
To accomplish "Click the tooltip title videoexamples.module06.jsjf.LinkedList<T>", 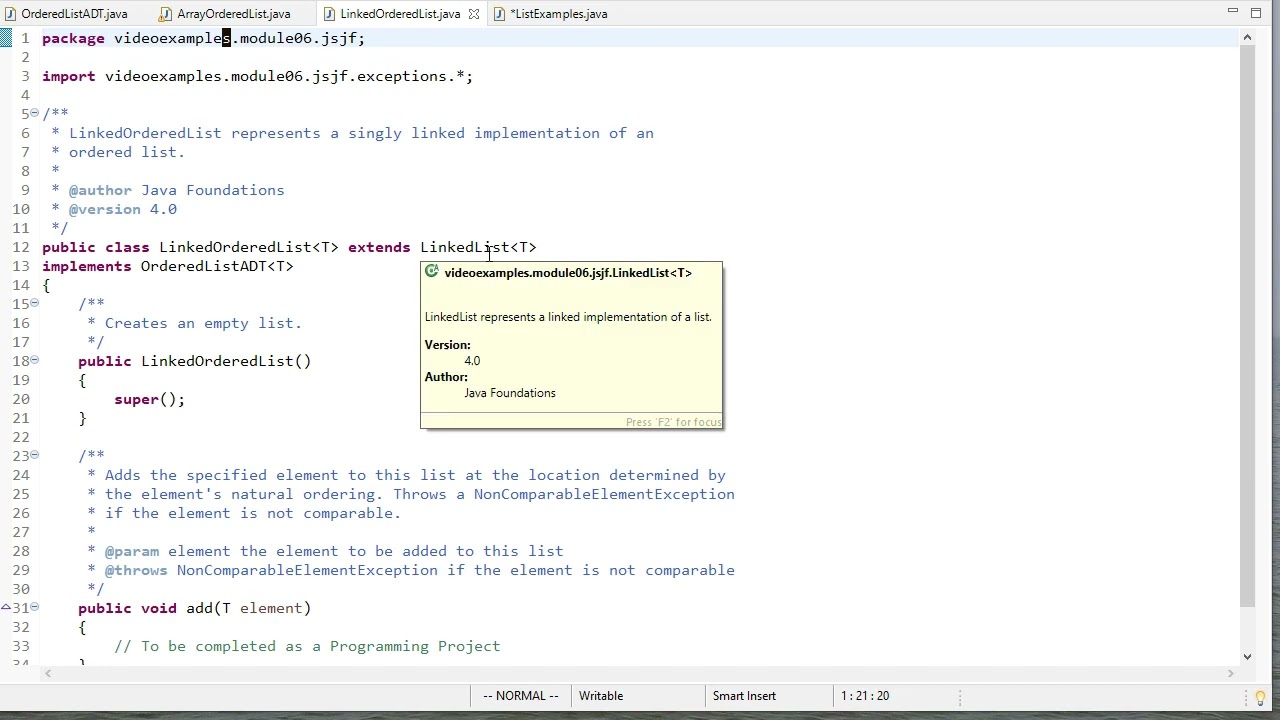I will tap(568, 273).
